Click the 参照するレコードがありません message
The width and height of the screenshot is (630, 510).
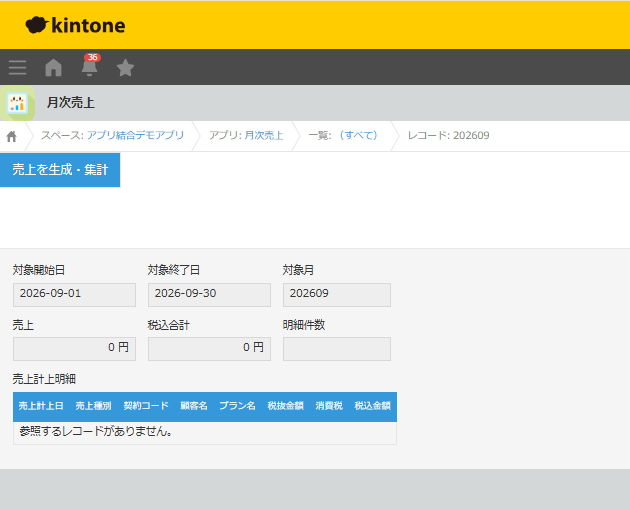[96, 431]
